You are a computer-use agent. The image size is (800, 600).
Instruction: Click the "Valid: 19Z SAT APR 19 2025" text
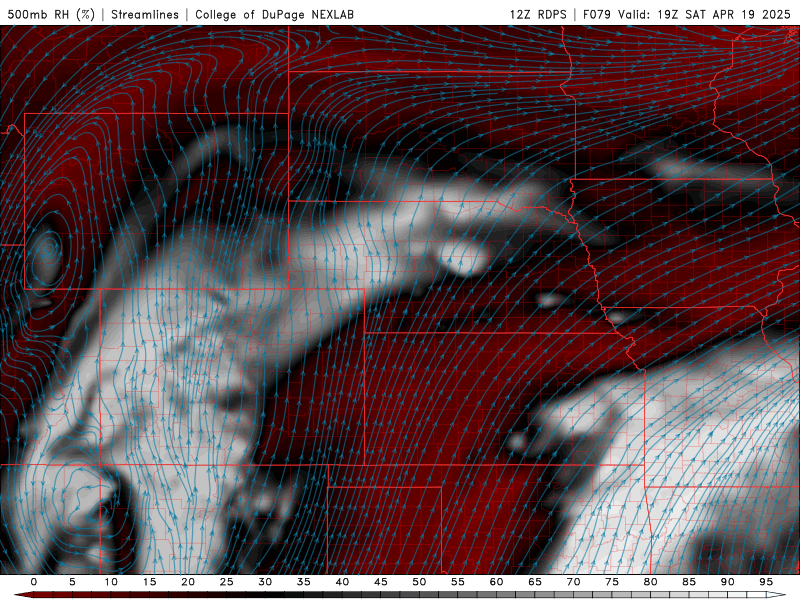coord(704,14)
